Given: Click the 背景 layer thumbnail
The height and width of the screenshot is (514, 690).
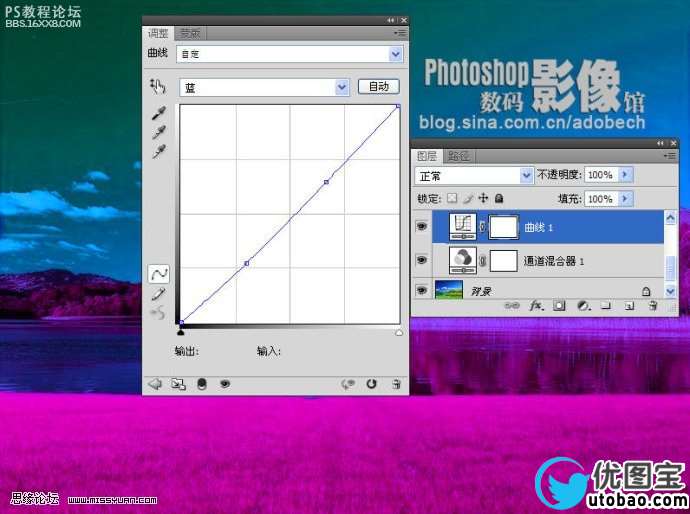Looking at the screenshot, I should (448, 290).
